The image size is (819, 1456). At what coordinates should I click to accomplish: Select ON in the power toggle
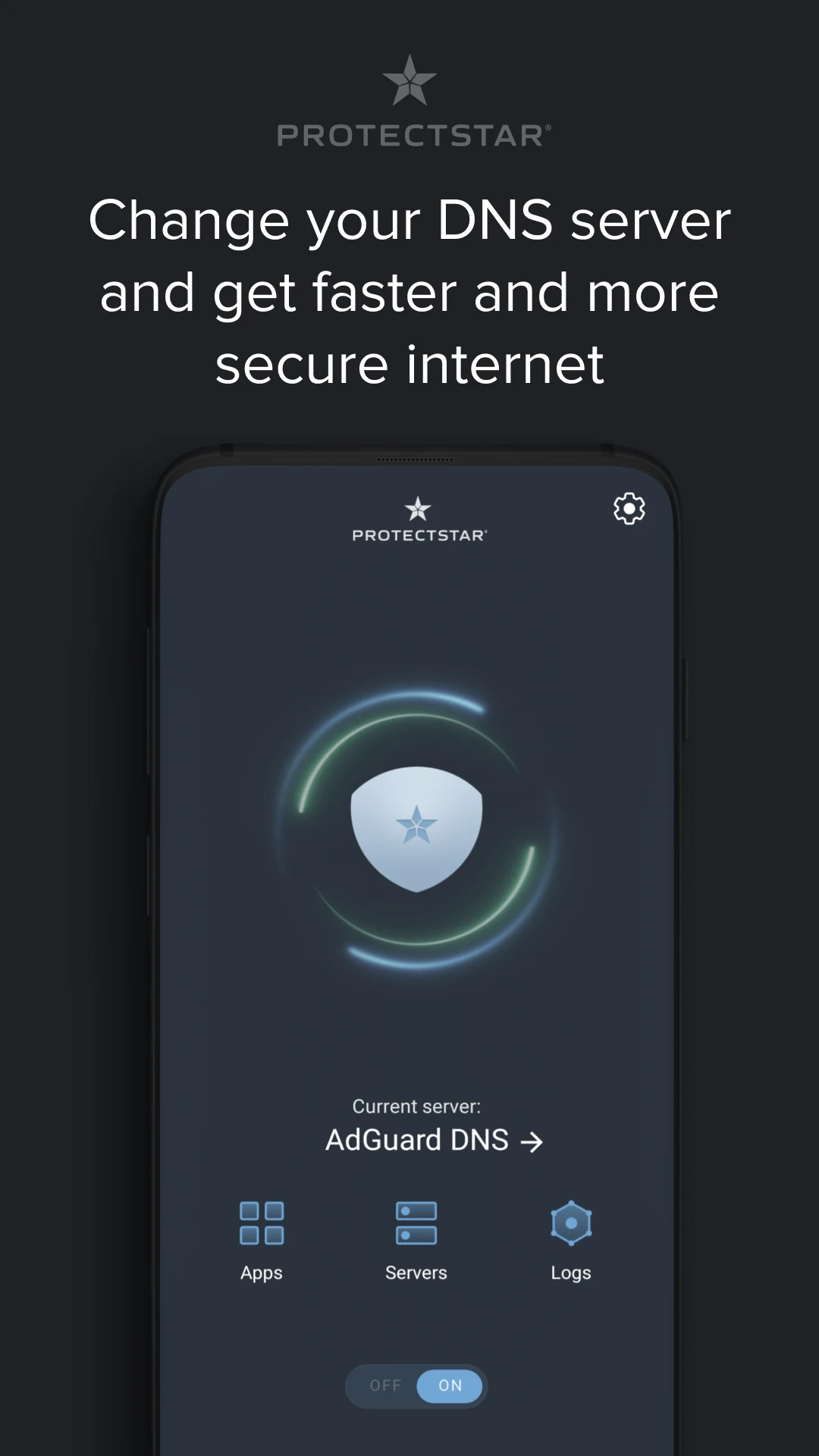click(x=450, y=1385)
